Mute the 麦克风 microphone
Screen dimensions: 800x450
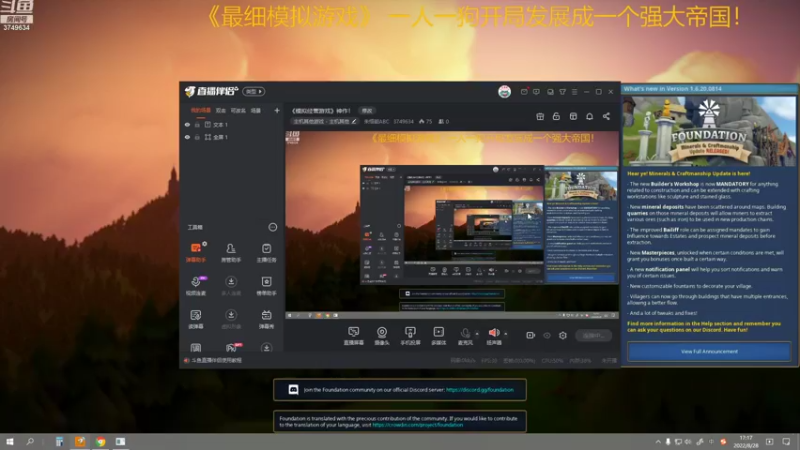(x=465, y=336)
